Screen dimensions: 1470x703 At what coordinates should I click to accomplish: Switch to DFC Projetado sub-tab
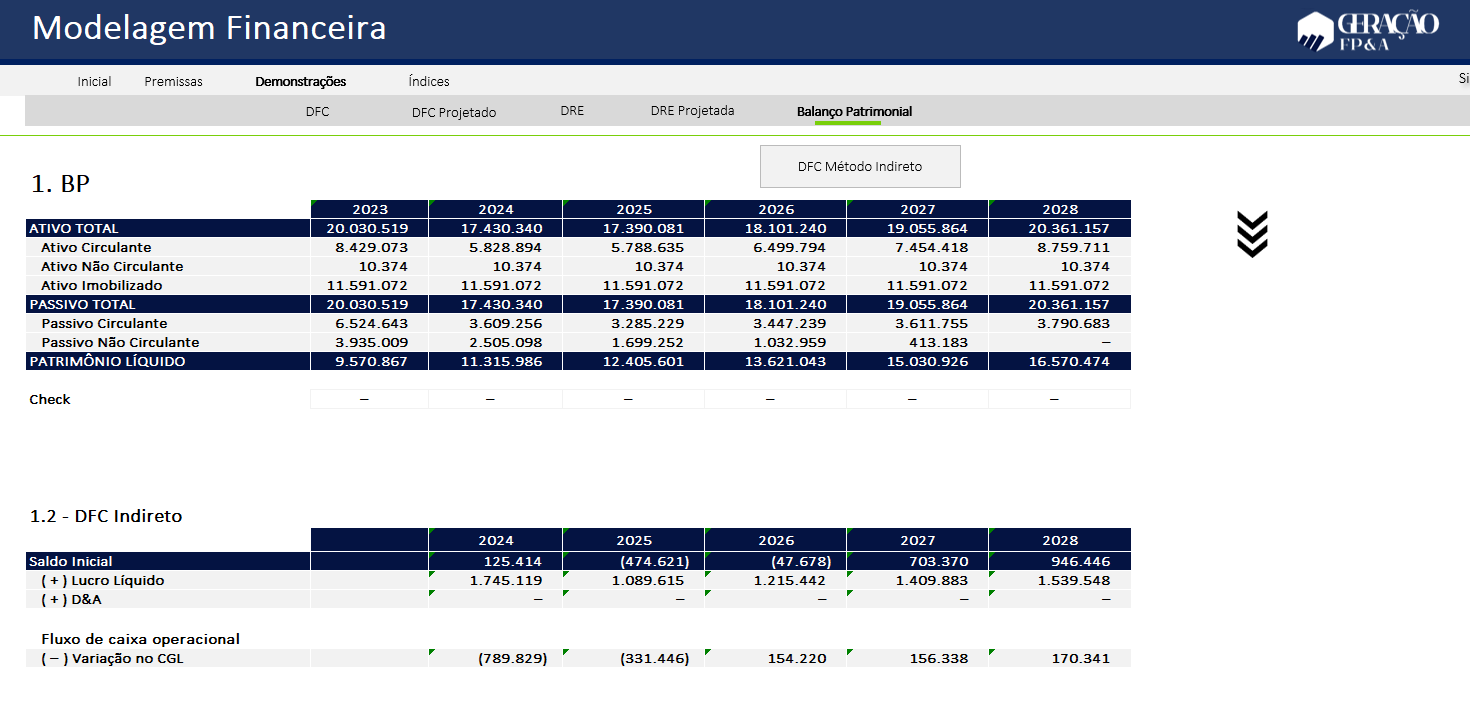click(x=453, y=112)
